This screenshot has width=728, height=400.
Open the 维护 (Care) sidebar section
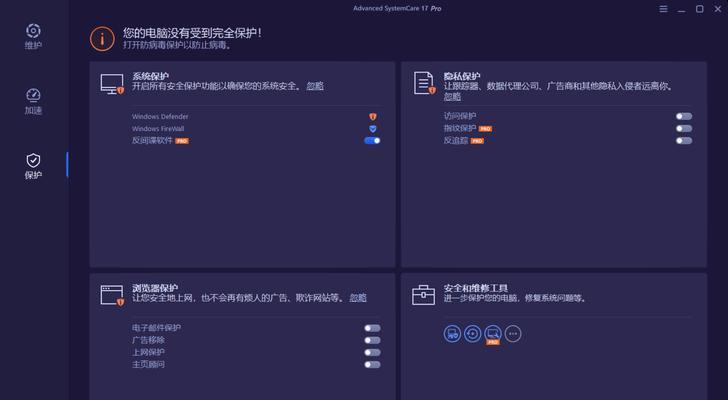33,36
